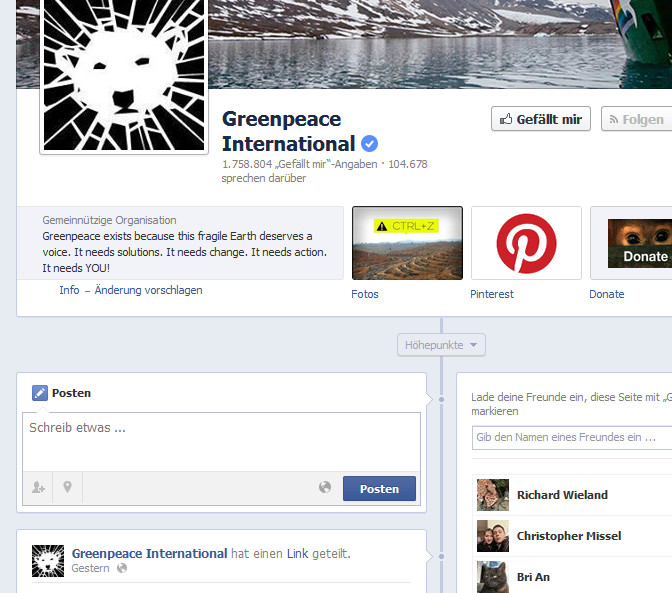Click the name Christopher Missel
672x593 pixels.
(x=569, y=536)
